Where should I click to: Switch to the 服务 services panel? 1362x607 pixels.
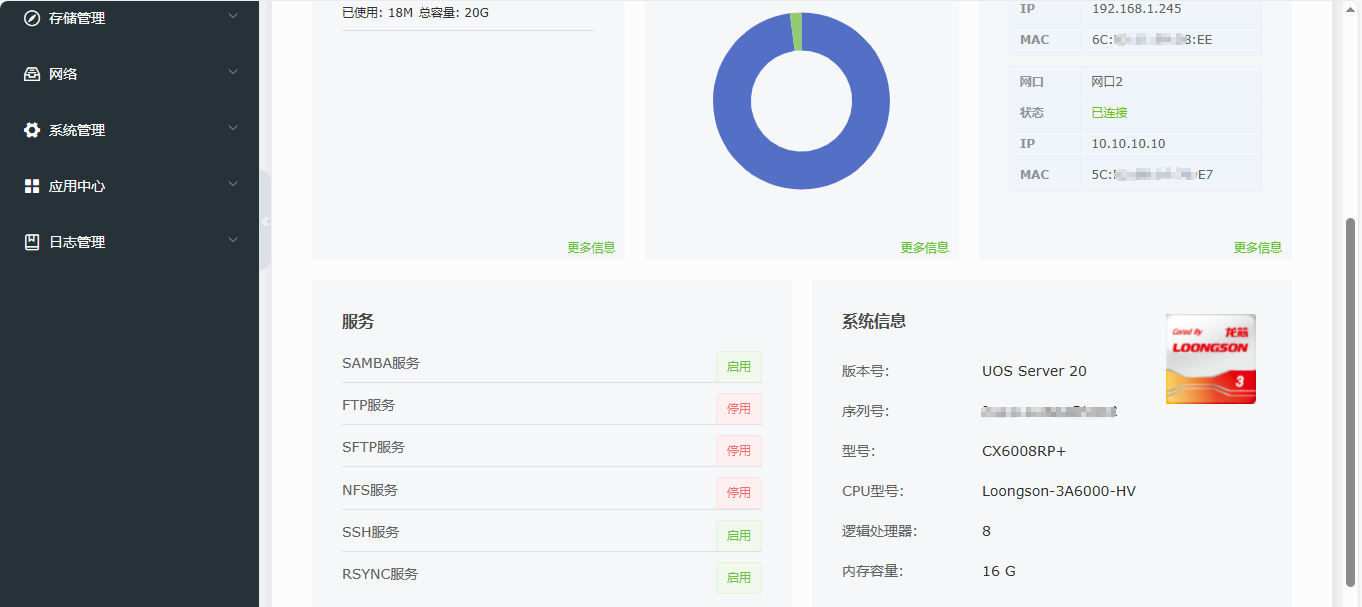pyautogui.click(x=359, y=321)
